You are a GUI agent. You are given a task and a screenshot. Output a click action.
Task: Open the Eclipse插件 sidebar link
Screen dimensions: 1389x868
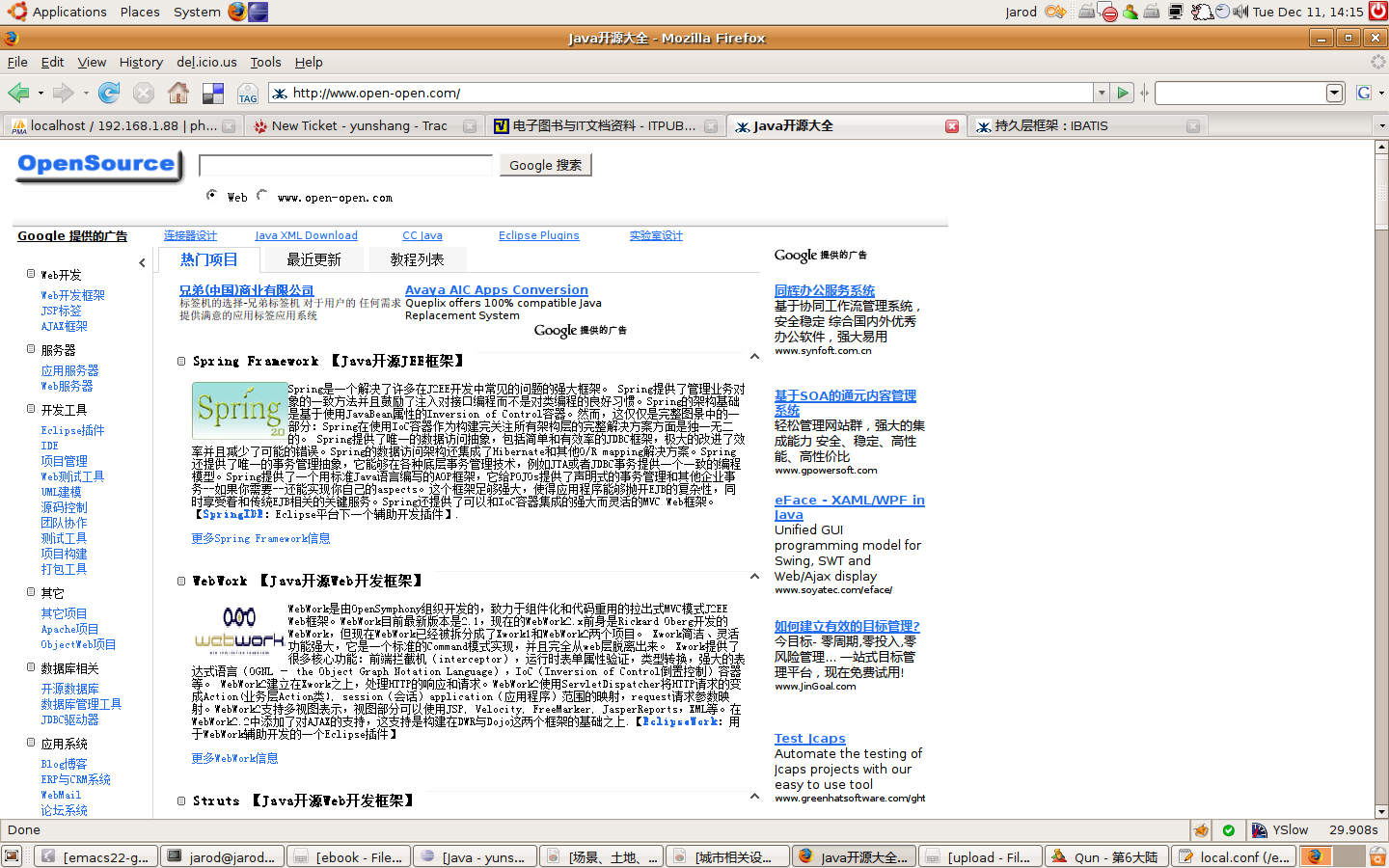tap(72, 430)
